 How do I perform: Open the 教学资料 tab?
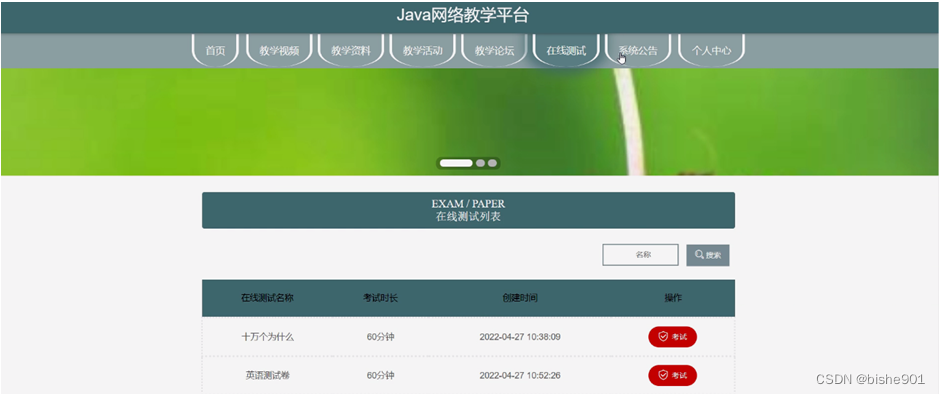click(351, 50)
